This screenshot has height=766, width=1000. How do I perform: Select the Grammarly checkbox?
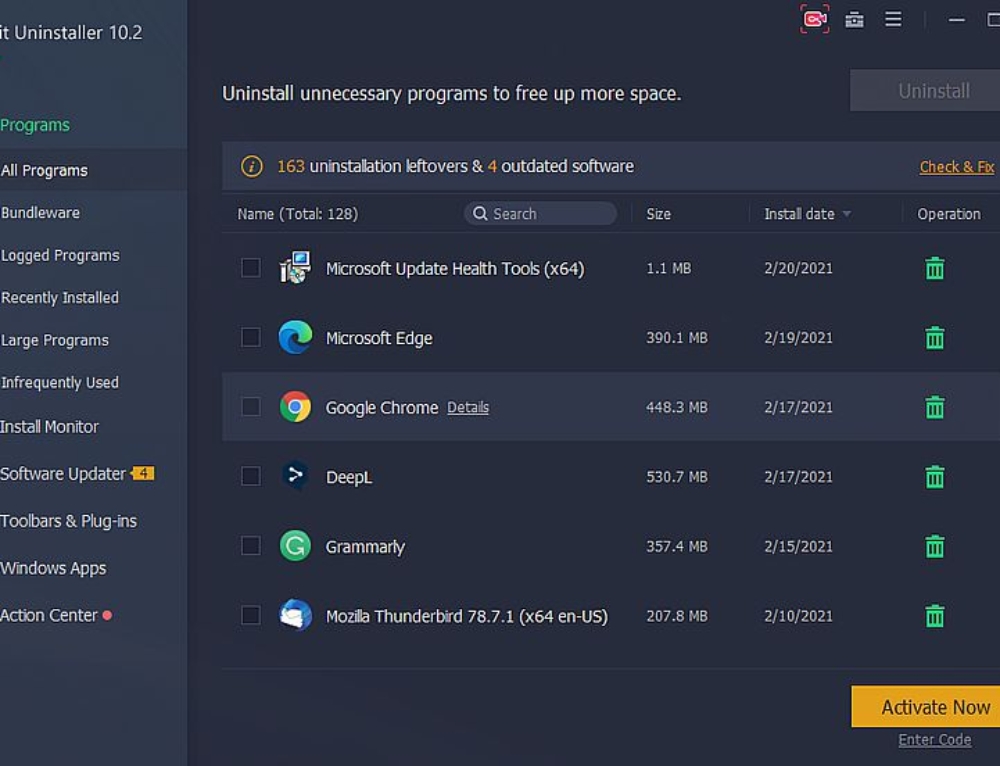tap(251, 546)
